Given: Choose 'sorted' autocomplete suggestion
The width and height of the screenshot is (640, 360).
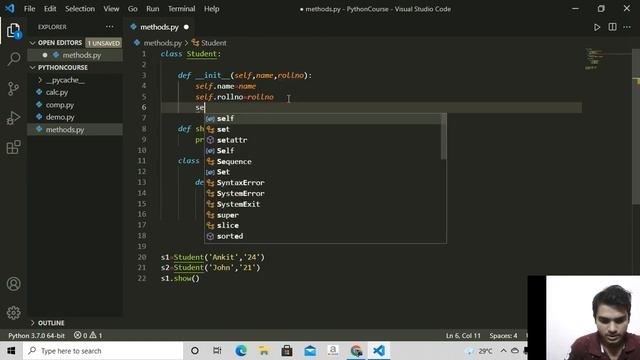Looking at the screenshot, I should click(x=322, y=236).
